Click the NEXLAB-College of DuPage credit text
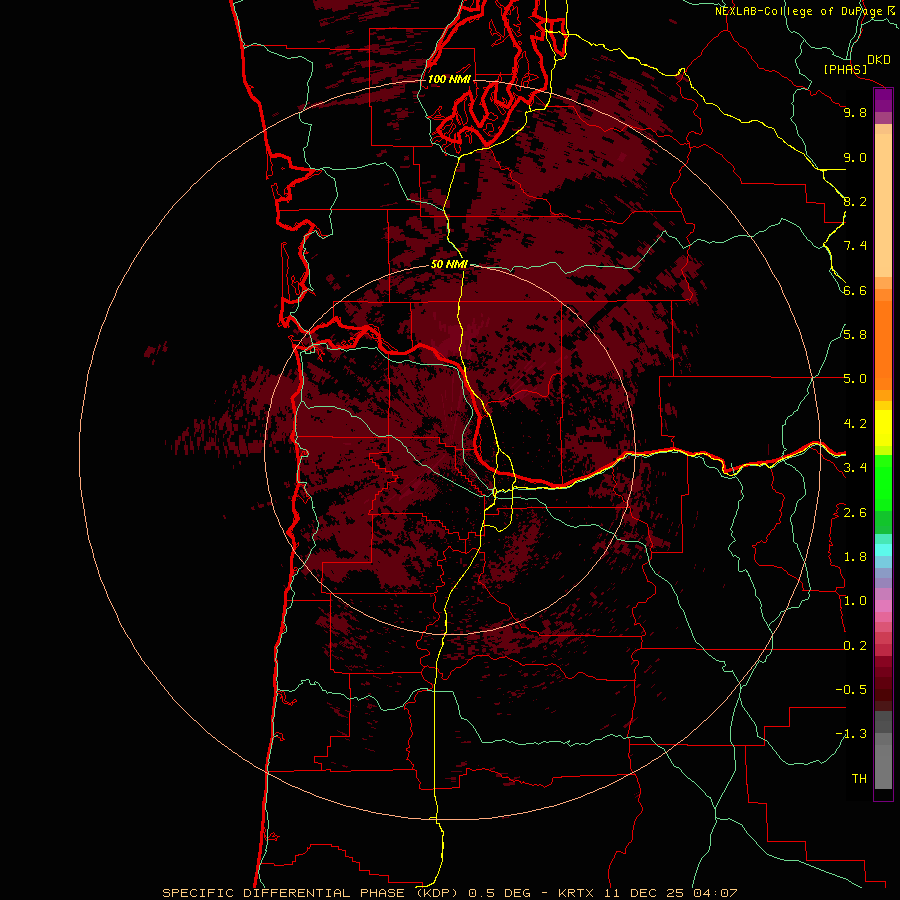The image size is (900, 900). [799, 11]
